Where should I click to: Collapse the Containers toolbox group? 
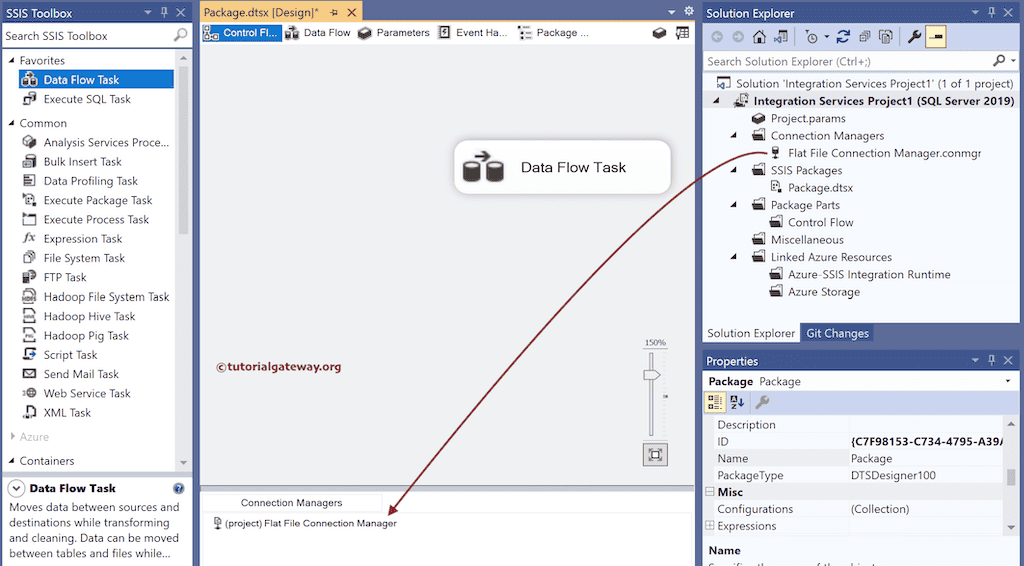(12, 461)
